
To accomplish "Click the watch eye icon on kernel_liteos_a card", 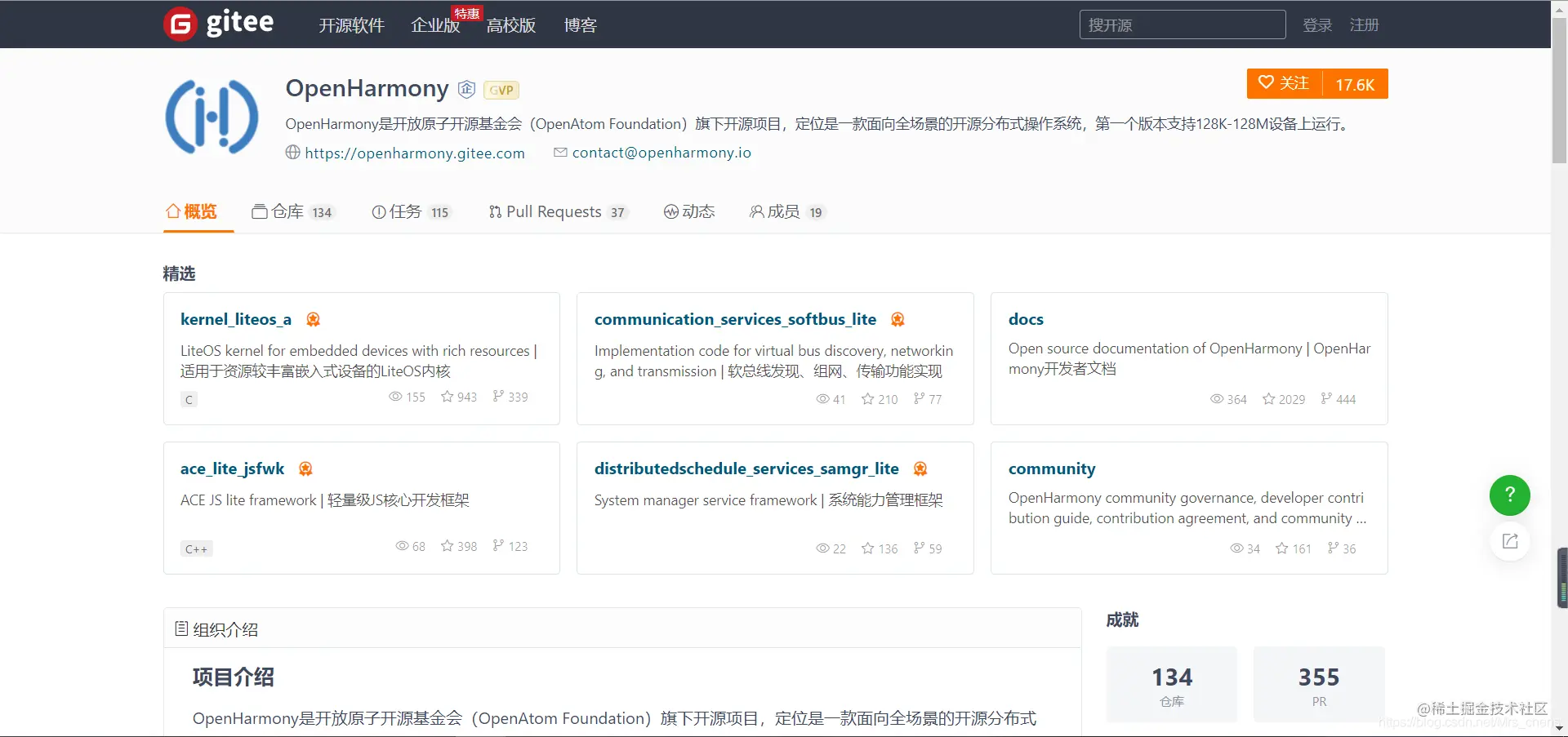I will tap(395, 397).
